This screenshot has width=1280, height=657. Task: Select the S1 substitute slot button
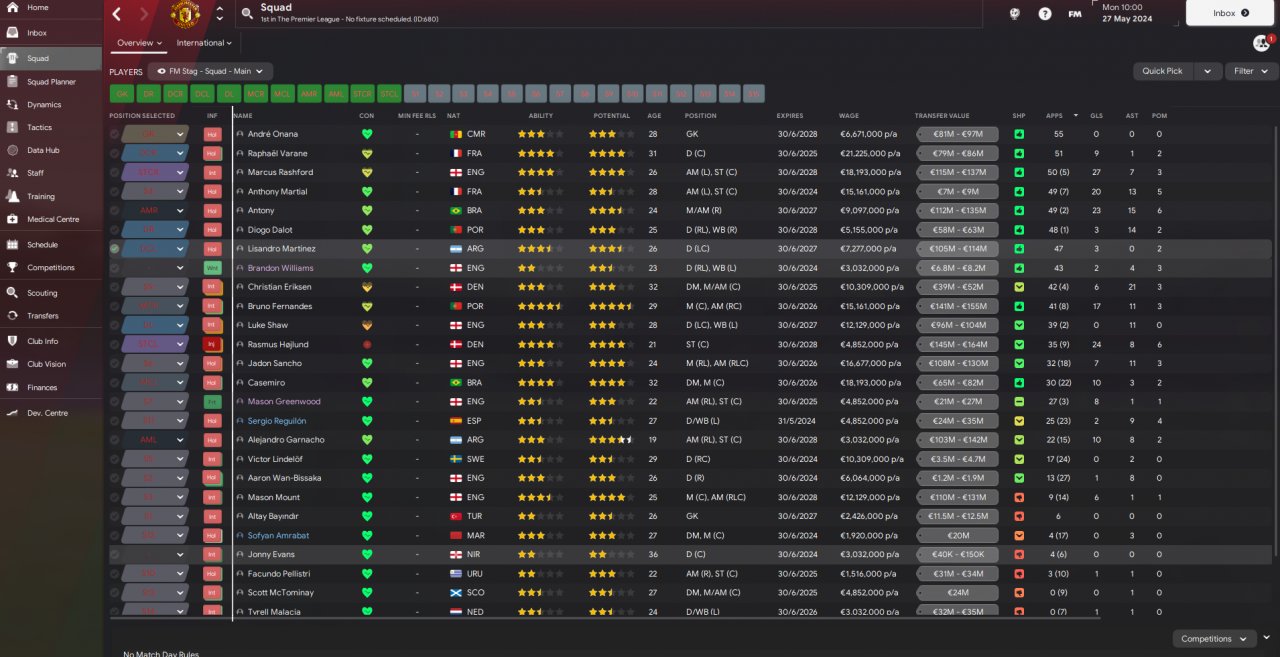(415, 94)
